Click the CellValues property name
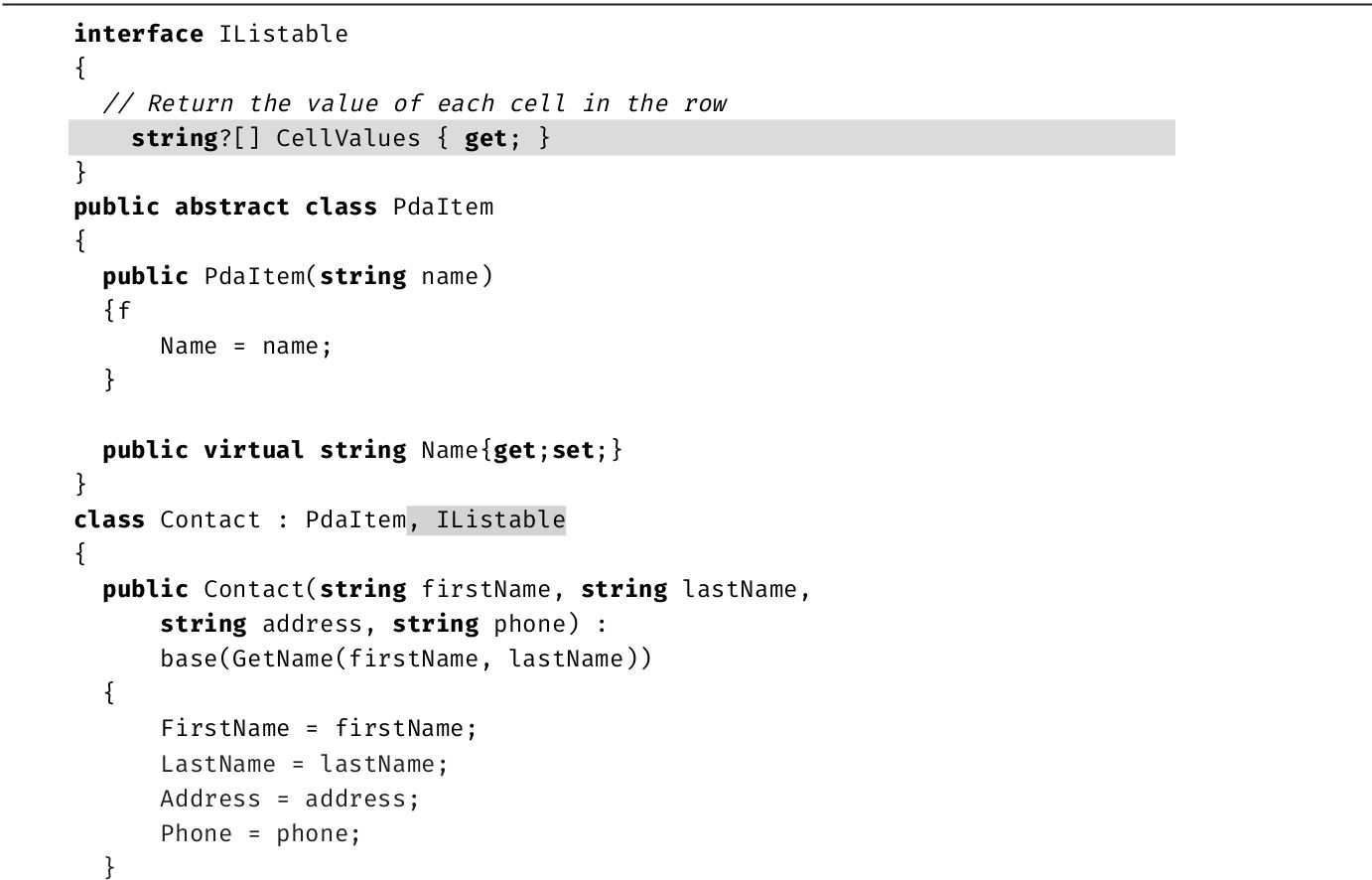Viewport: 1372px width, 880px height. coord(347,138)
